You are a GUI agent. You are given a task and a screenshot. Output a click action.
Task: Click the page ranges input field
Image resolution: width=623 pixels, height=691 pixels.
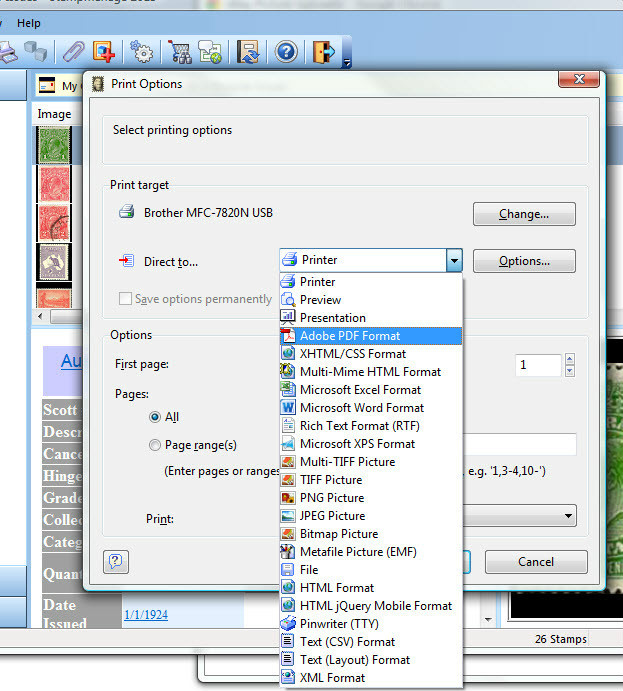click(x=519, y=444)
